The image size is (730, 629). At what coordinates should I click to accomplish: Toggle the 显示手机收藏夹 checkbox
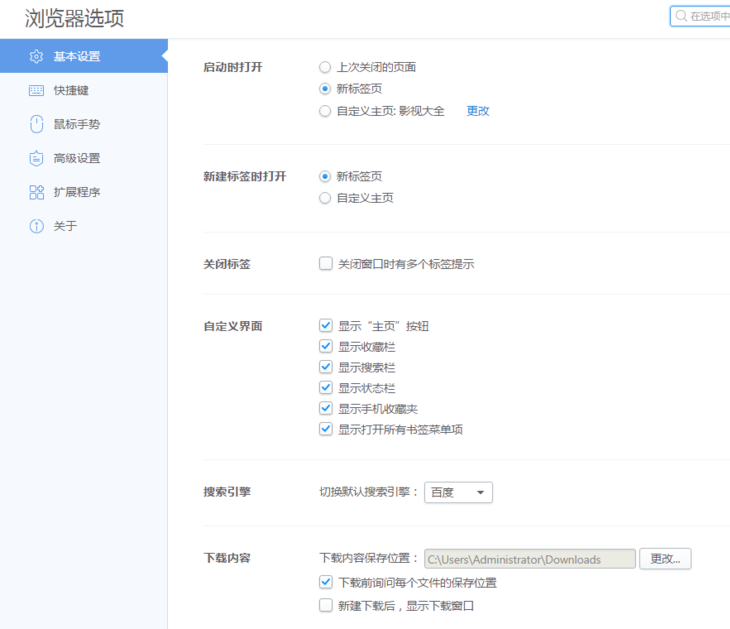click(x=326, y=408)
